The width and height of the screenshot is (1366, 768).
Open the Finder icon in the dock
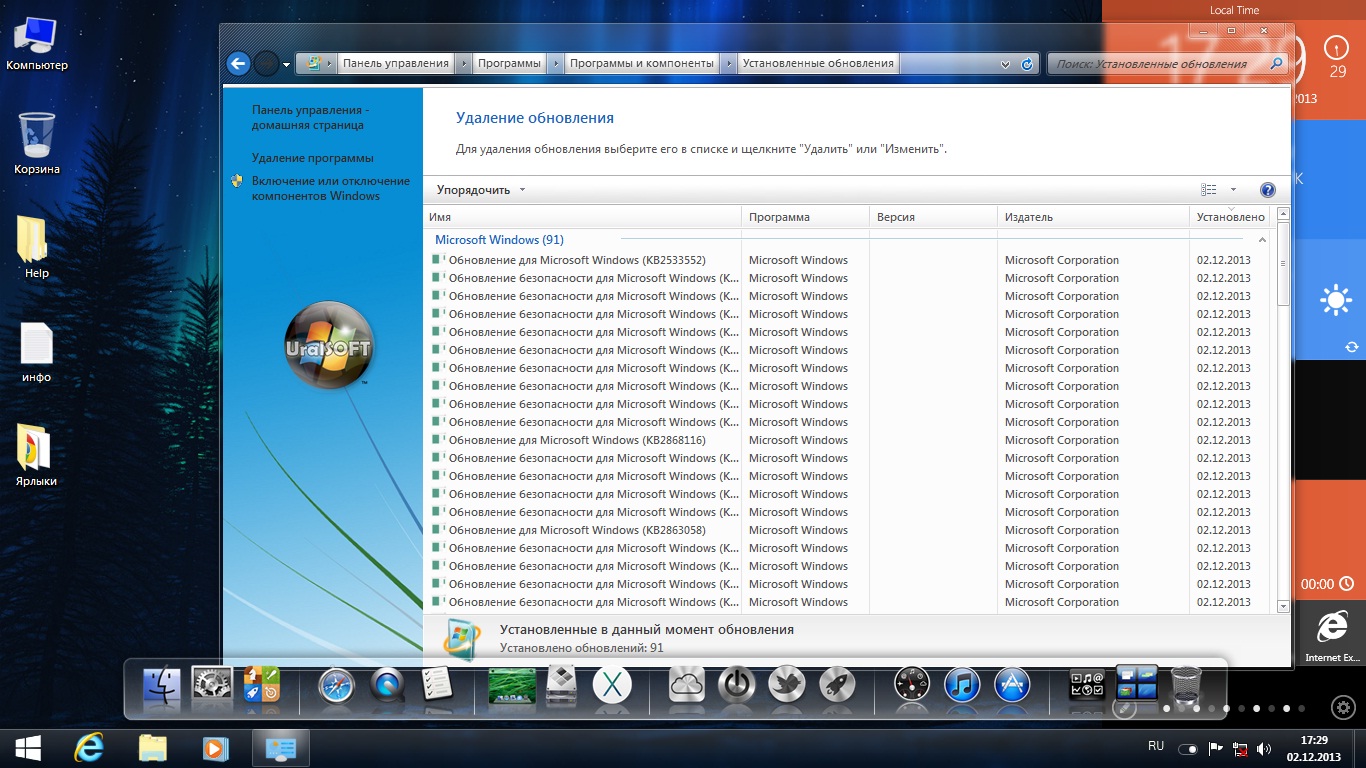click(162, 687)
